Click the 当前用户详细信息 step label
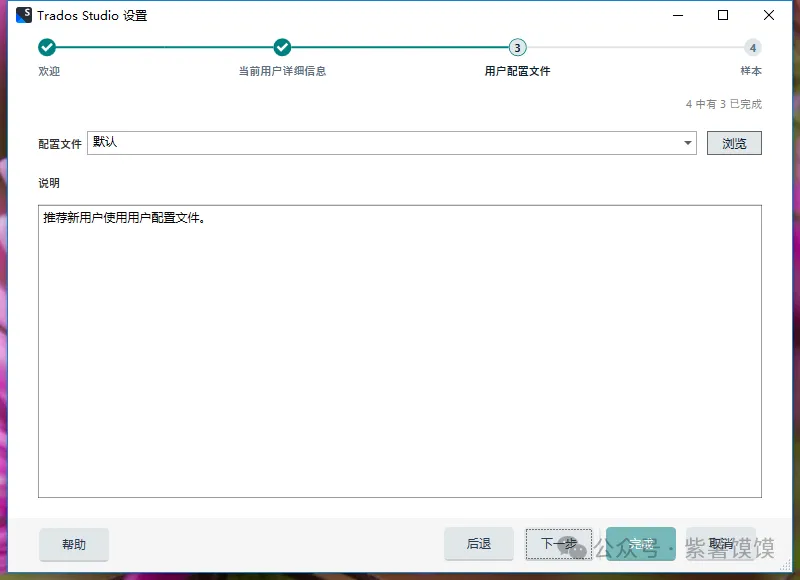Screen dimensions: 800x580 (x=282, y=71)
